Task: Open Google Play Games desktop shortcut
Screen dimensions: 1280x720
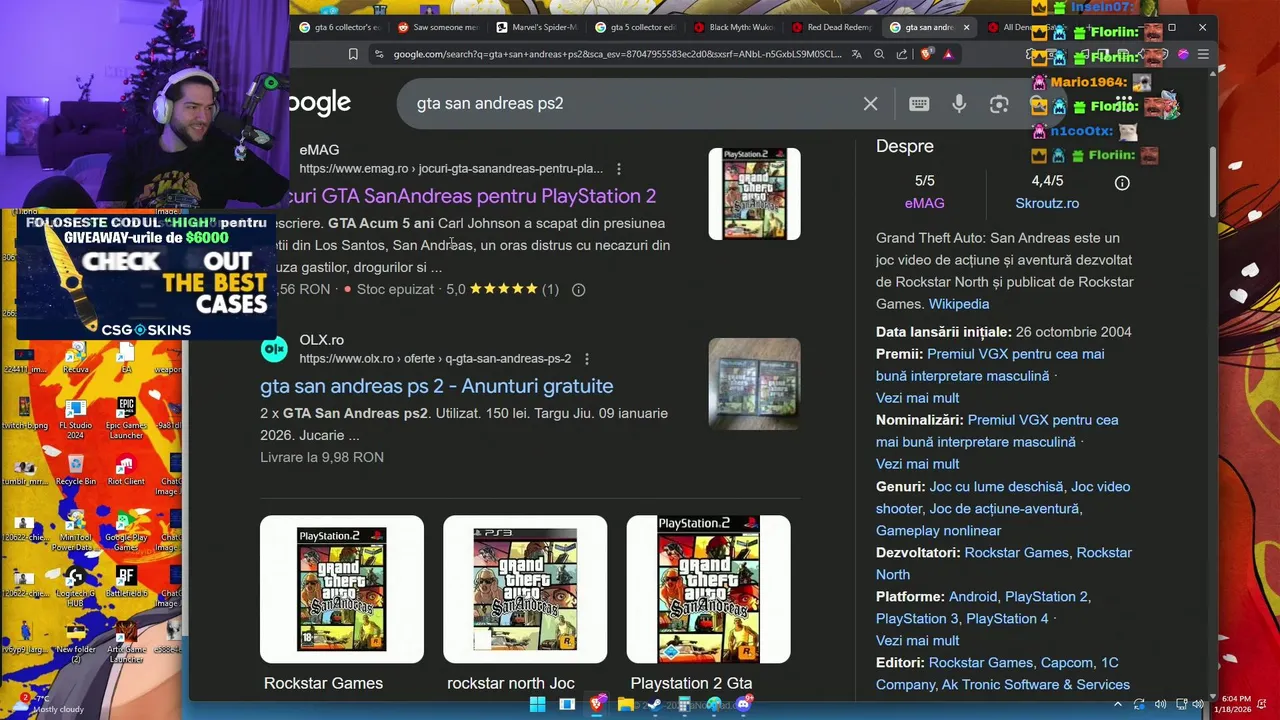Action: click(x=126, y=530)
